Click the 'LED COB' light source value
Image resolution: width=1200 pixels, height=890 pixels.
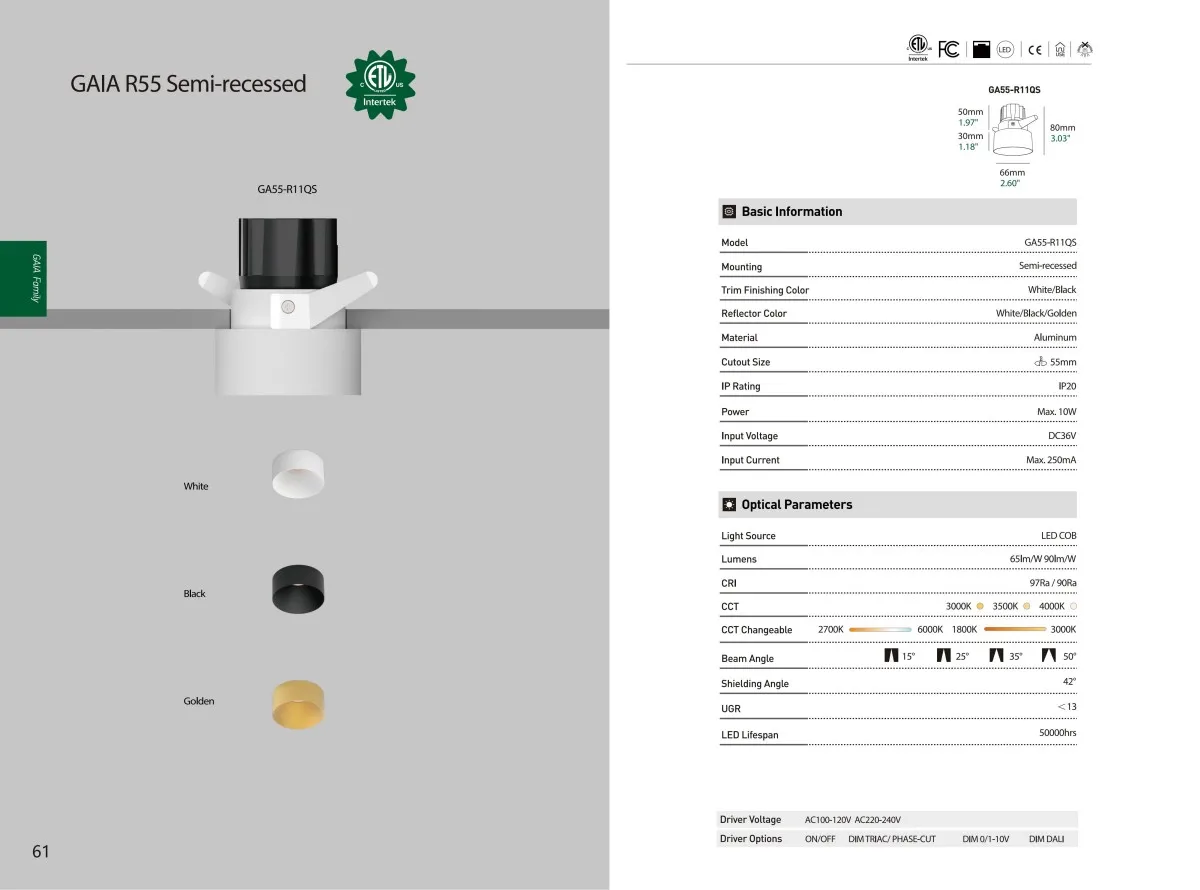tap(1058, 536)
